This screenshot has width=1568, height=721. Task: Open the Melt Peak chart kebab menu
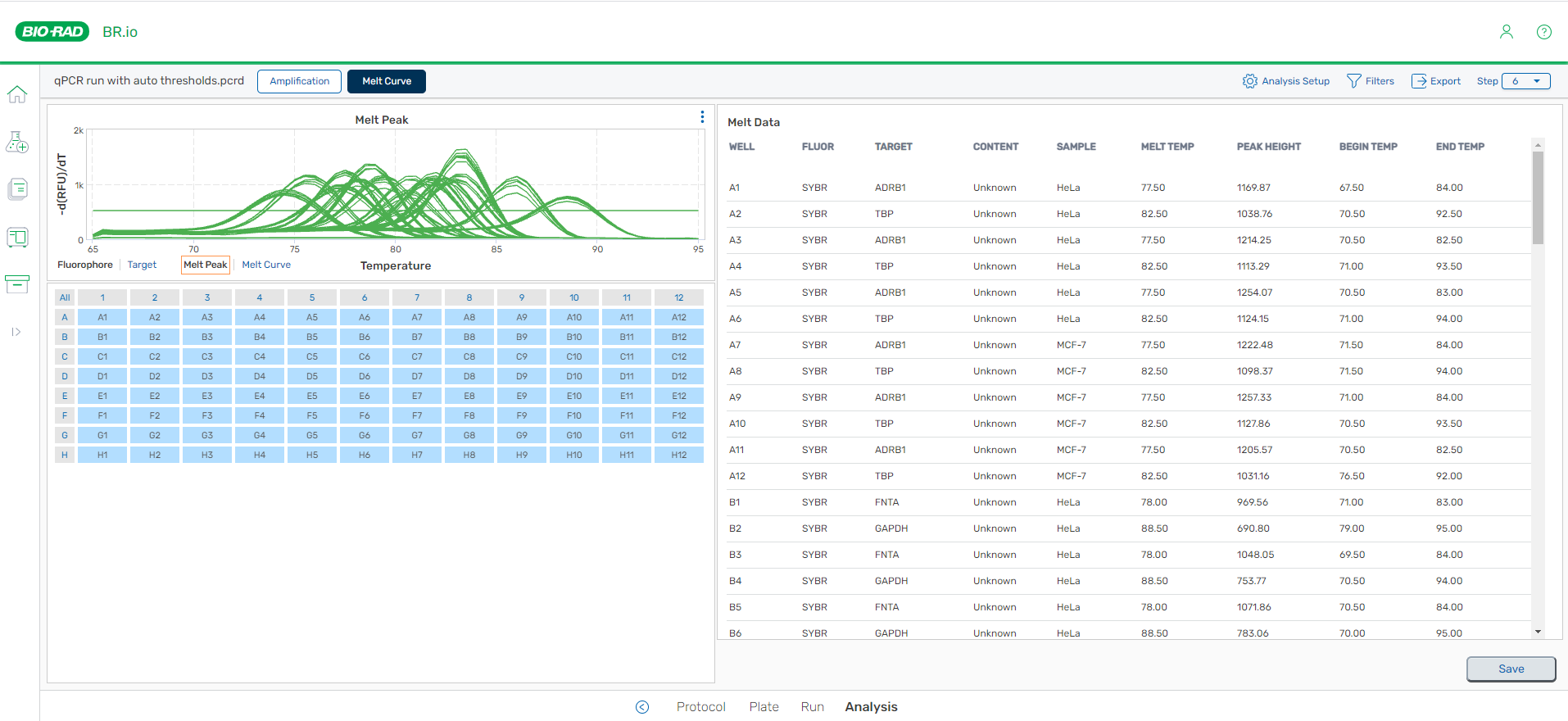(x=702, y=117)
